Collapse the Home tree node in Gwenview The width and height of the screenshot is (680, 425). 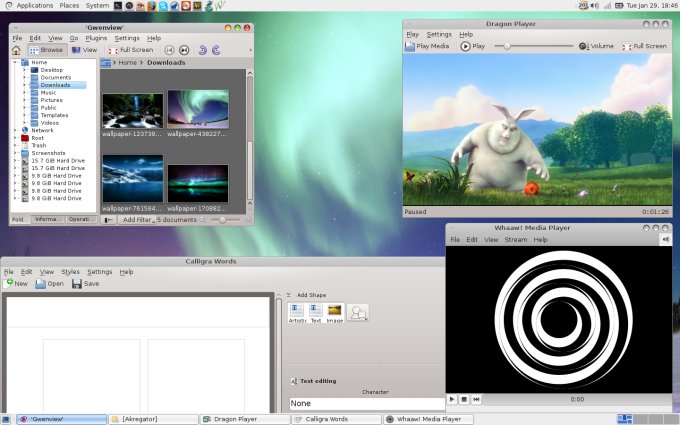(15, 62)
